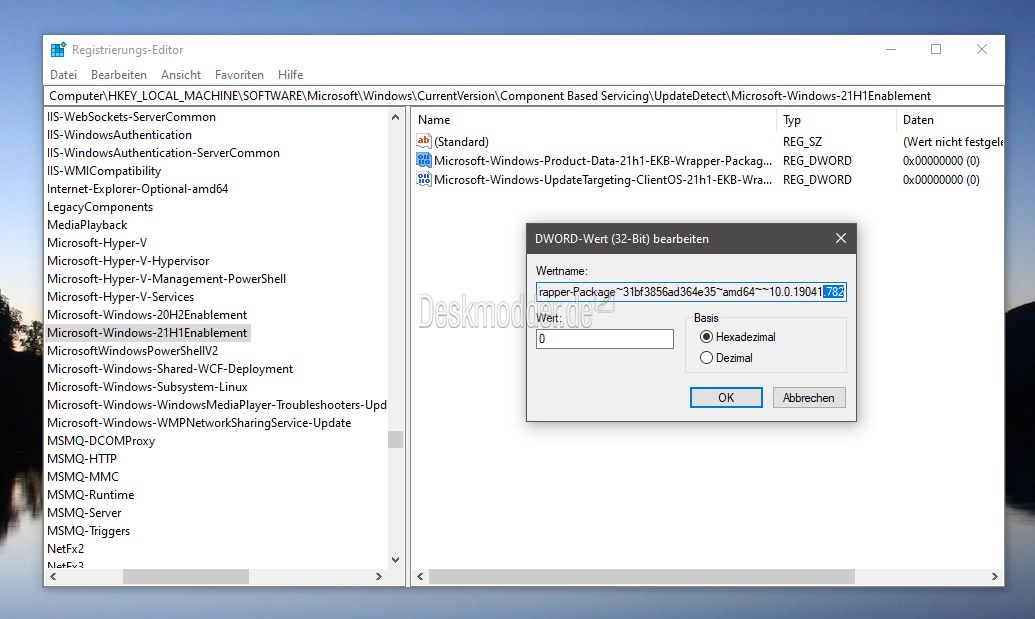Confirm the DWORD dialog with OK
The height and width of the screenshot is (619, 1035).
click(726, 397)
